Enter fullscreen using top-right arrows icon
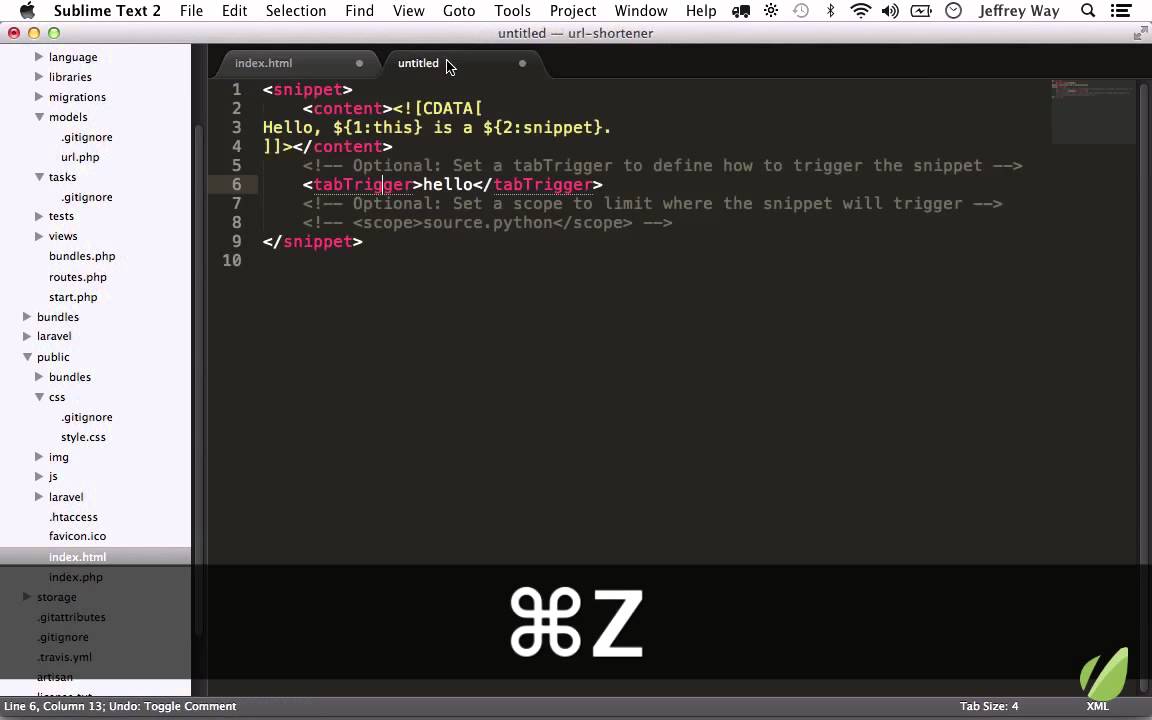Screen dimensions: 1152x720 (x=1139, y=33)
